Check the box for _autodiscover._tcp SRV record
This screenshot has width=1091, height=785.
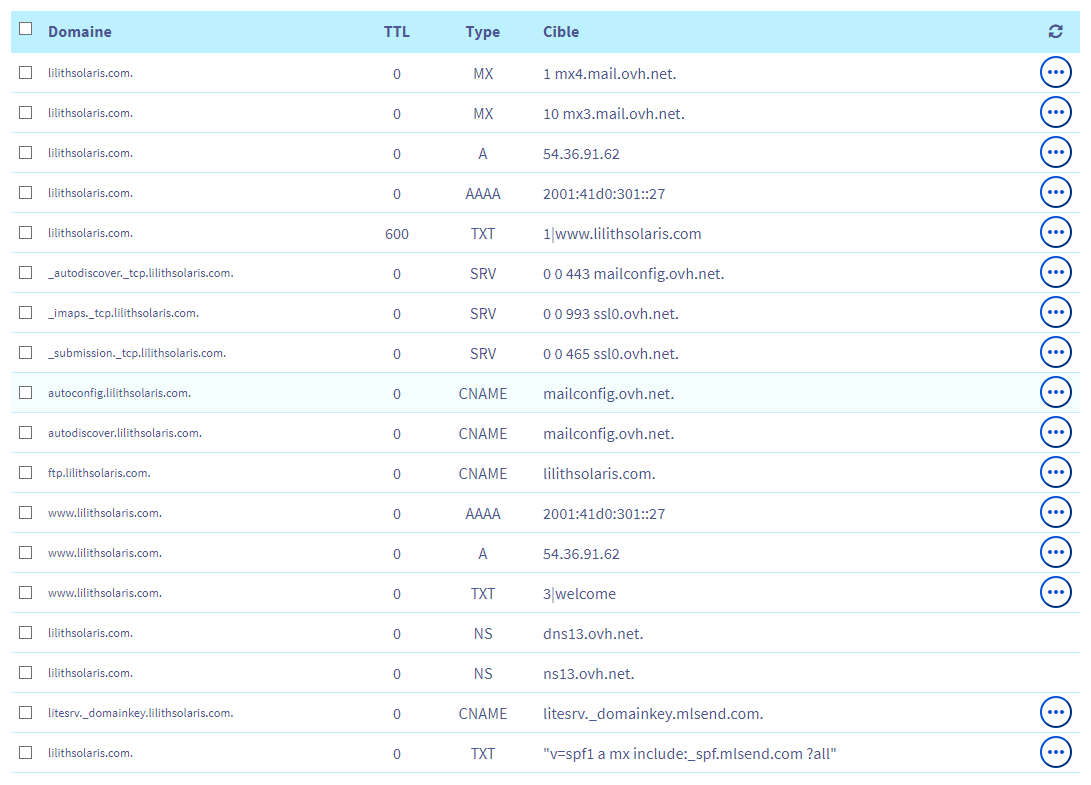point(26,273)
